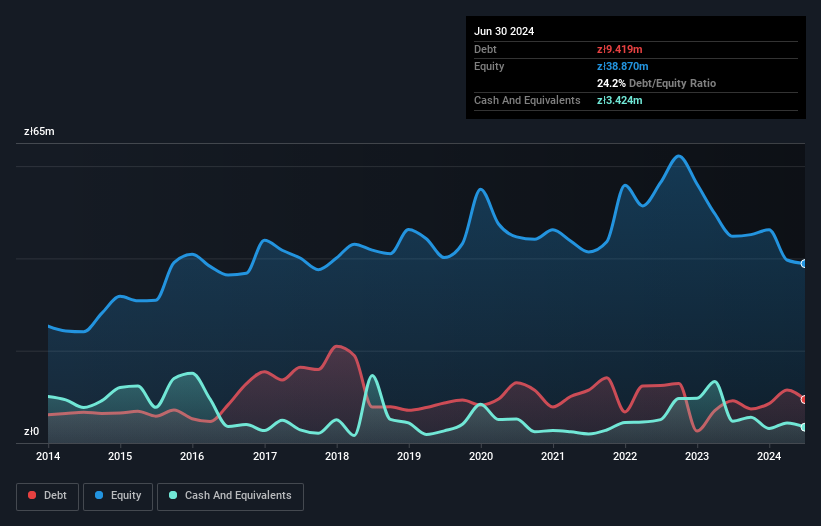821x526 pixels.
Task: Click Cash And Equivalents label in tooltip
Action: [x=527, y=100]
